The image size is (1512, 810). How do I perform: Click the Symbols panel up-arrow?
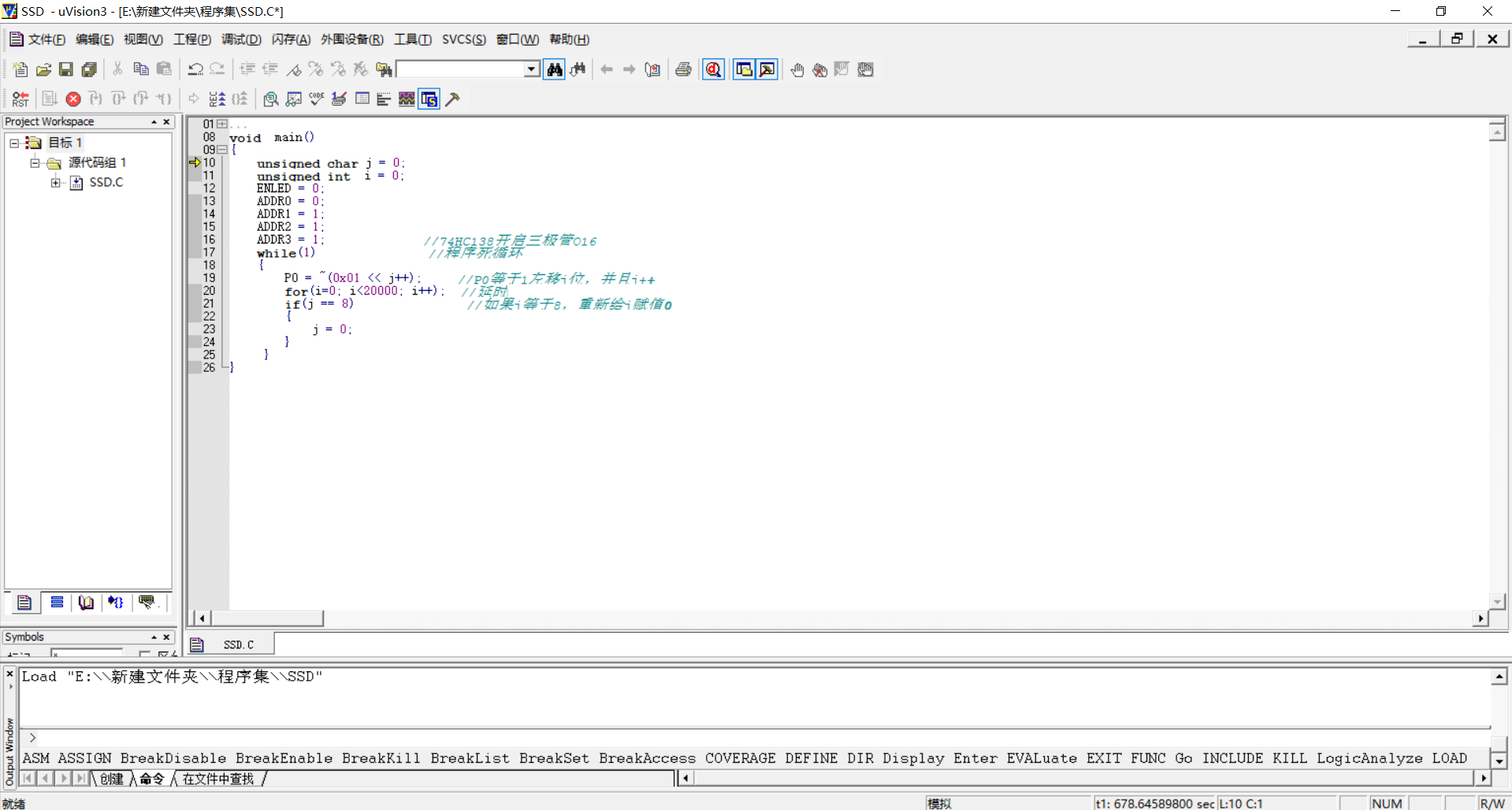(154, 637)
